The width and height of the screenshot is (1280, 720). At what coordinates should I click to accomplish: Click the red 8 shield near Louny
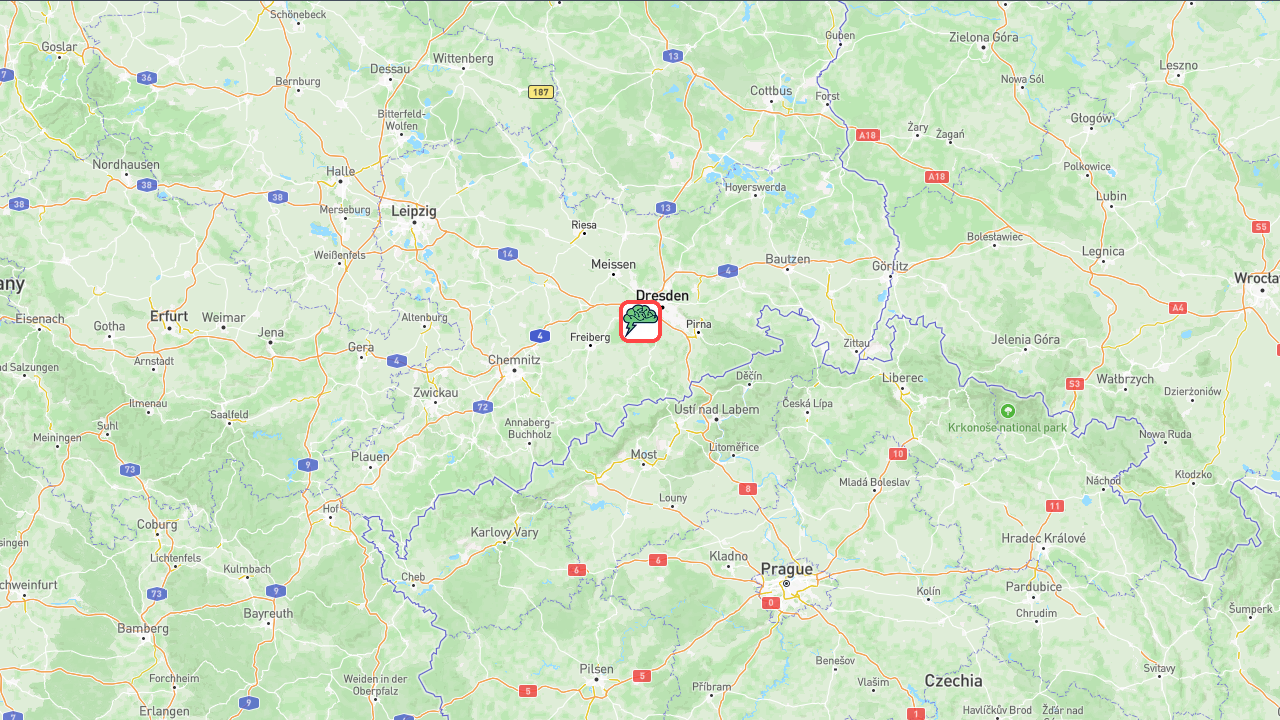coord(748,489)
